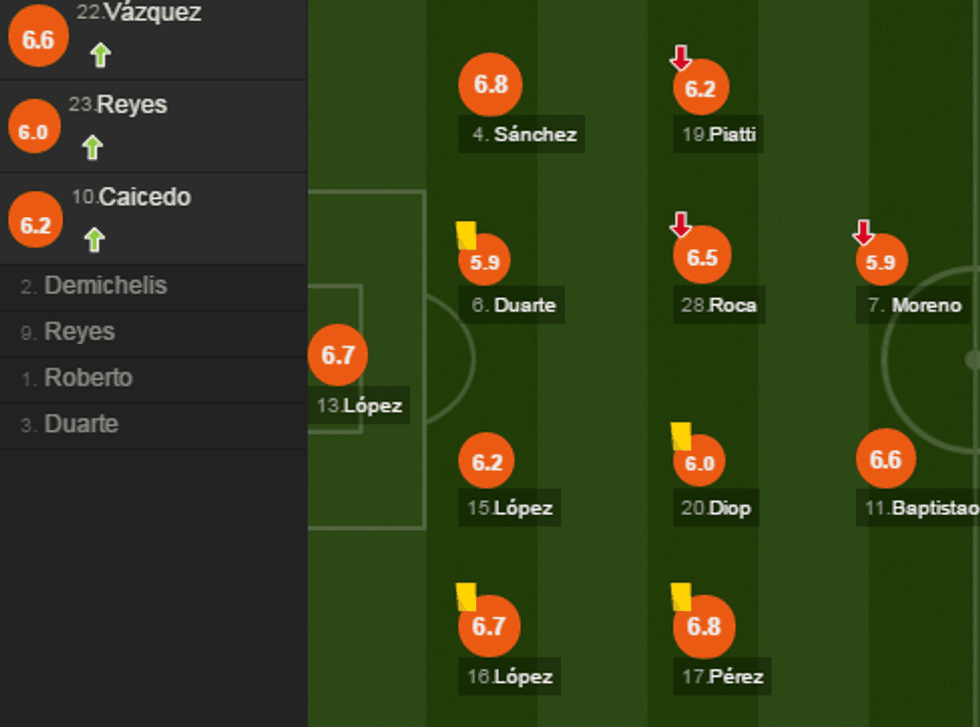Image resolution: width=980 pixels, height=727 pixels.
Task: Click the green substitution arrow under 23. Reyes
Action: coord(93,148)
